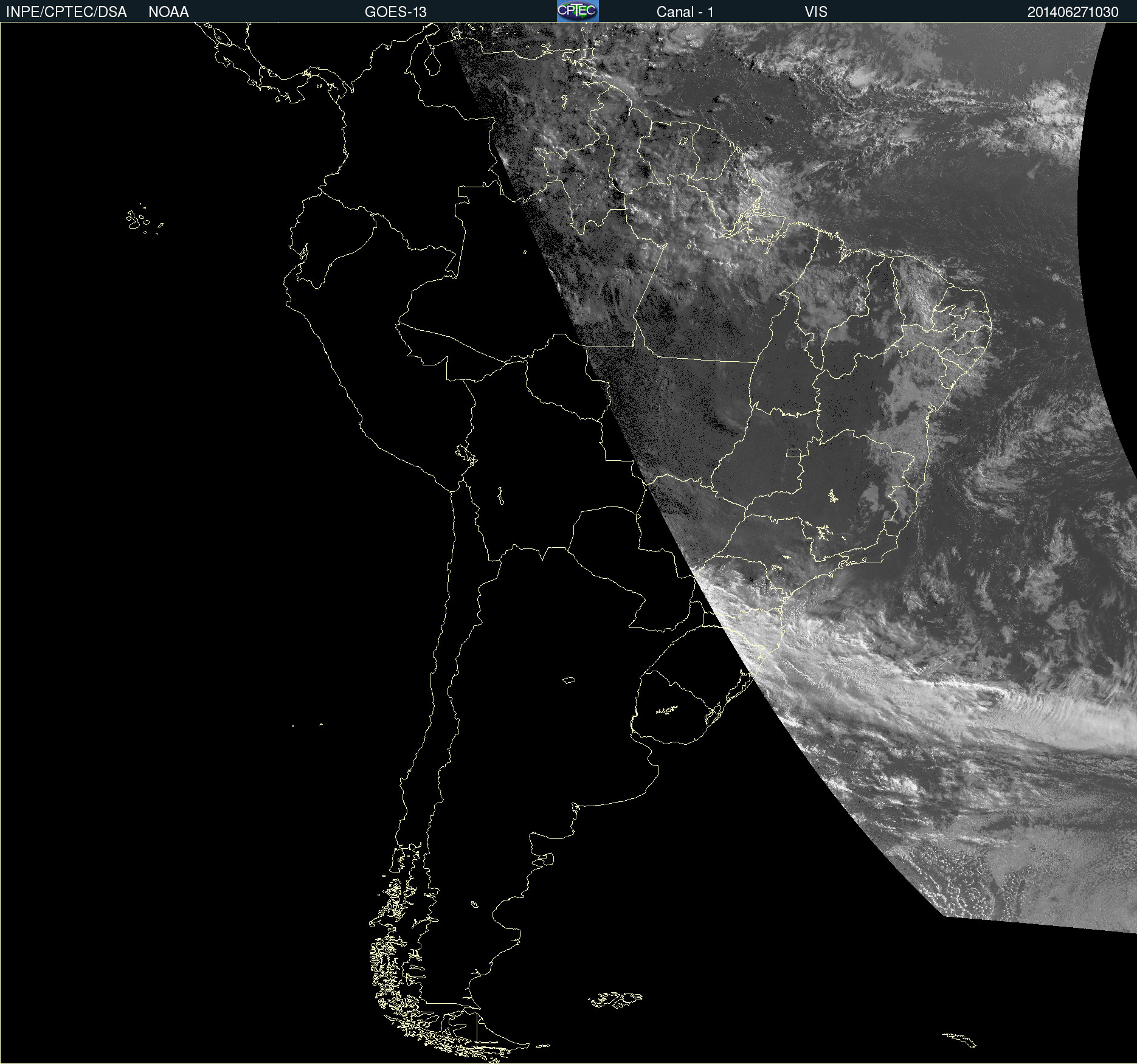Screen dimensions: 1137x1064
Task: Click the 'NOAA' label in the header
Action: (168, 12)
